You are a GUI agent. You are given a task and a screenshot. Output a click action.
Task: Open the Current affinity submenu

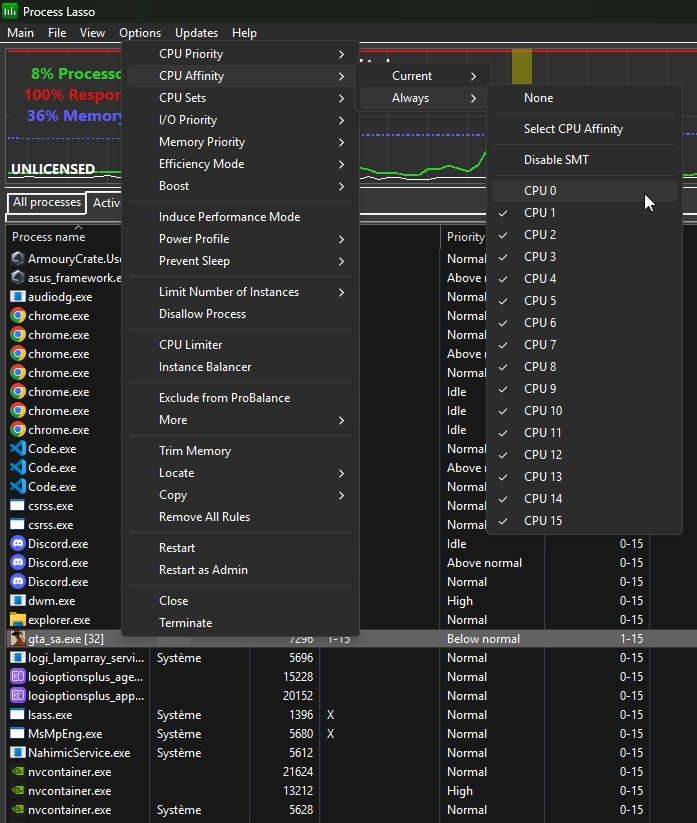[425, 76]
